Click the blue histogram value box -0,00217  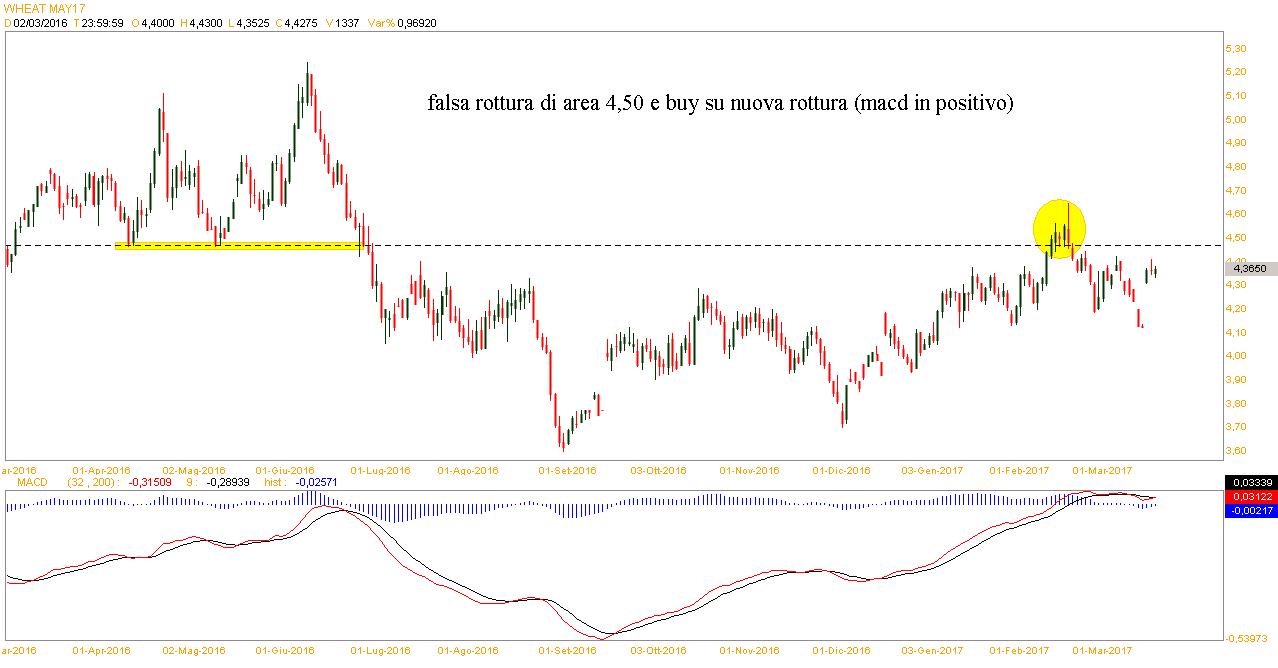[x=1250, y=511]
